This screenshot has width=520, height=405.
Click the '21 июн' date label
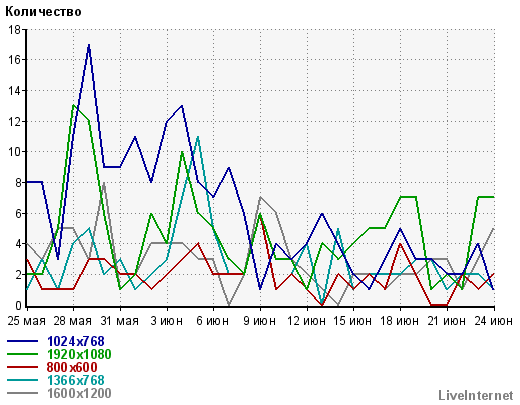click(447, 321)
